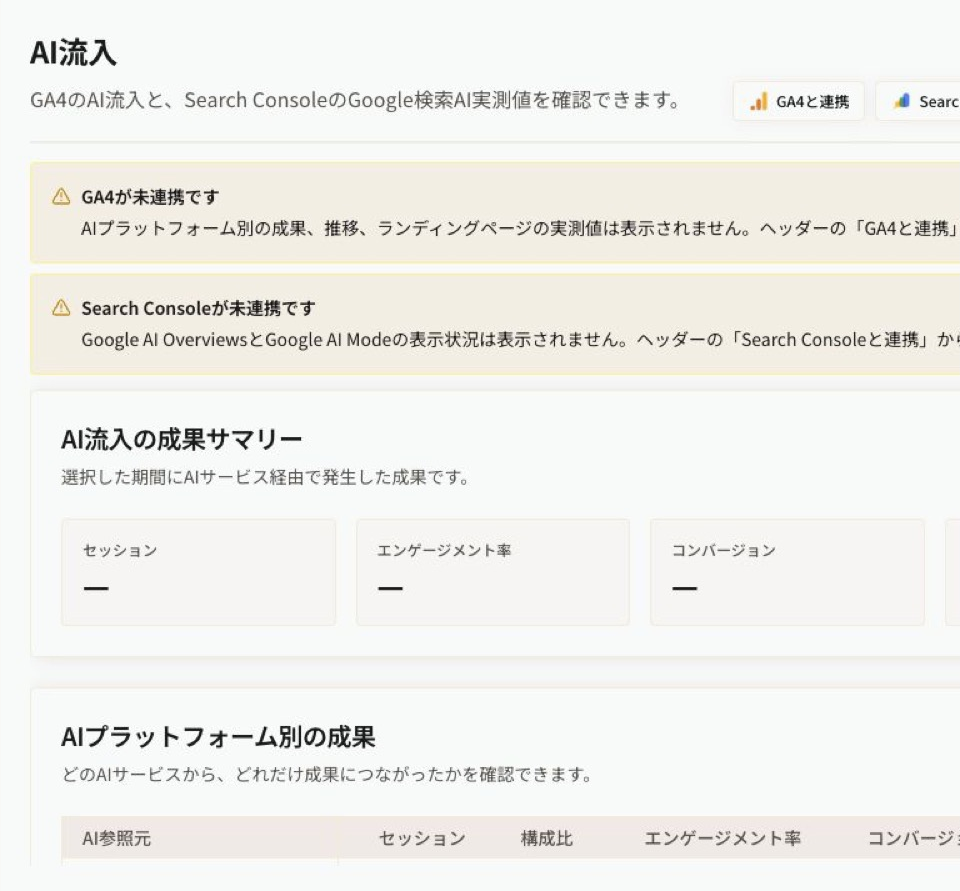
Task: Click the Search Consoleが未連携です alert title
Action: point(198,308)
